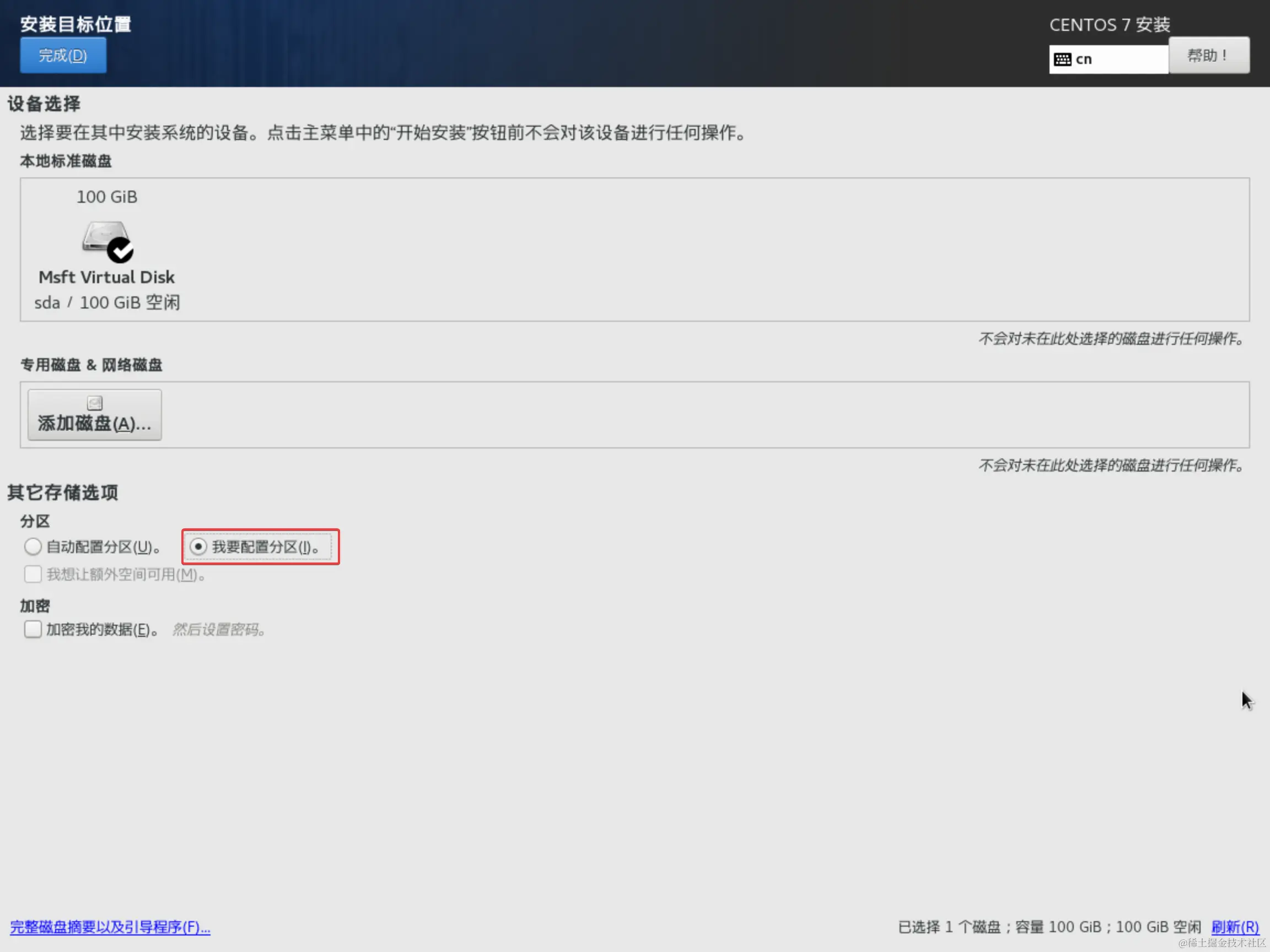The image size is (1270, 952).
Task: Open 完整磁盘摘要以及引导程序 link
Action: coord(110,927)
